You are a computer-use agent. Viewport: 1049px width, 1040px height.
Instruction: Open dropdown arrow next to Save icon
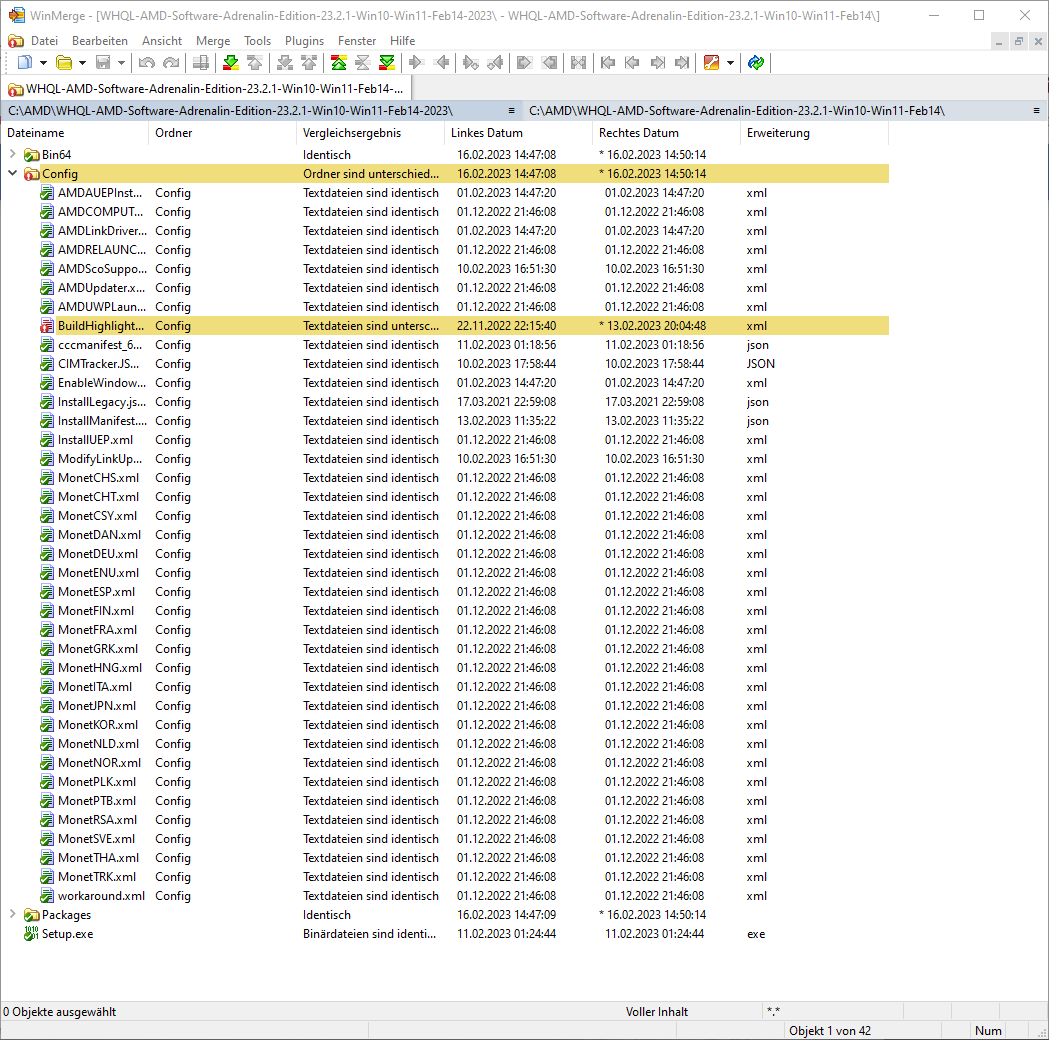click(121, 63)
